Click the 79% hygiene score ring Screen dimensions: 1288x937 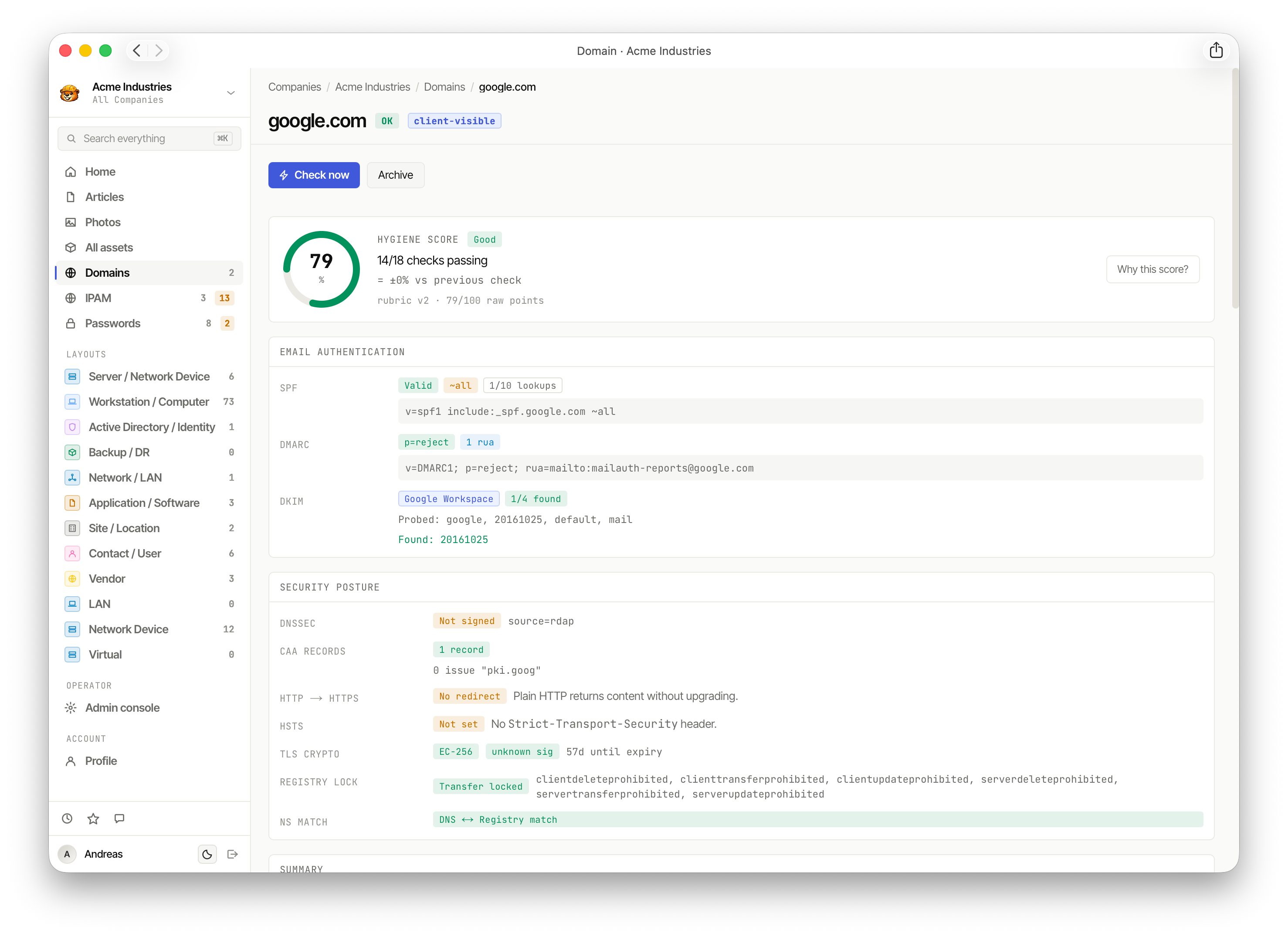pos(322,269)
